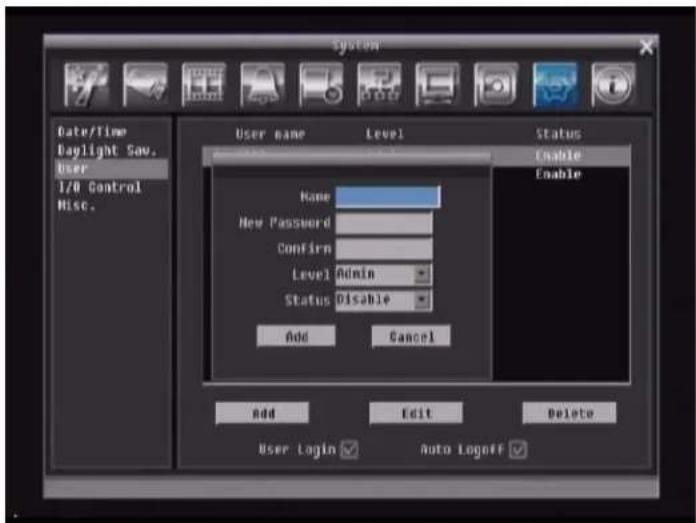Click the bottom Add user button
Screen dimensions: 696x523
(262, 413)
